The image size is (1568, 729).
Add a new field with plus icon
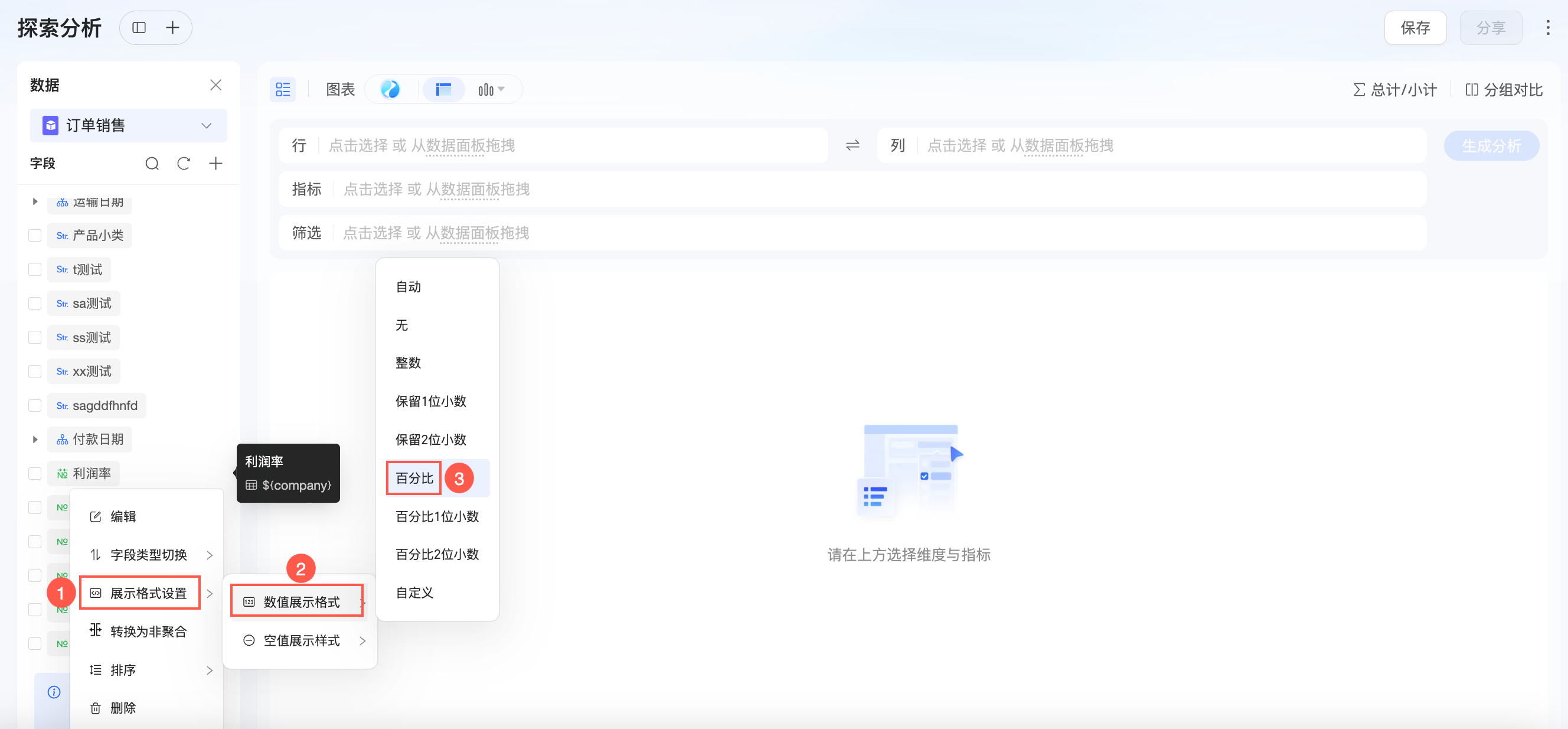pos(215,163)
